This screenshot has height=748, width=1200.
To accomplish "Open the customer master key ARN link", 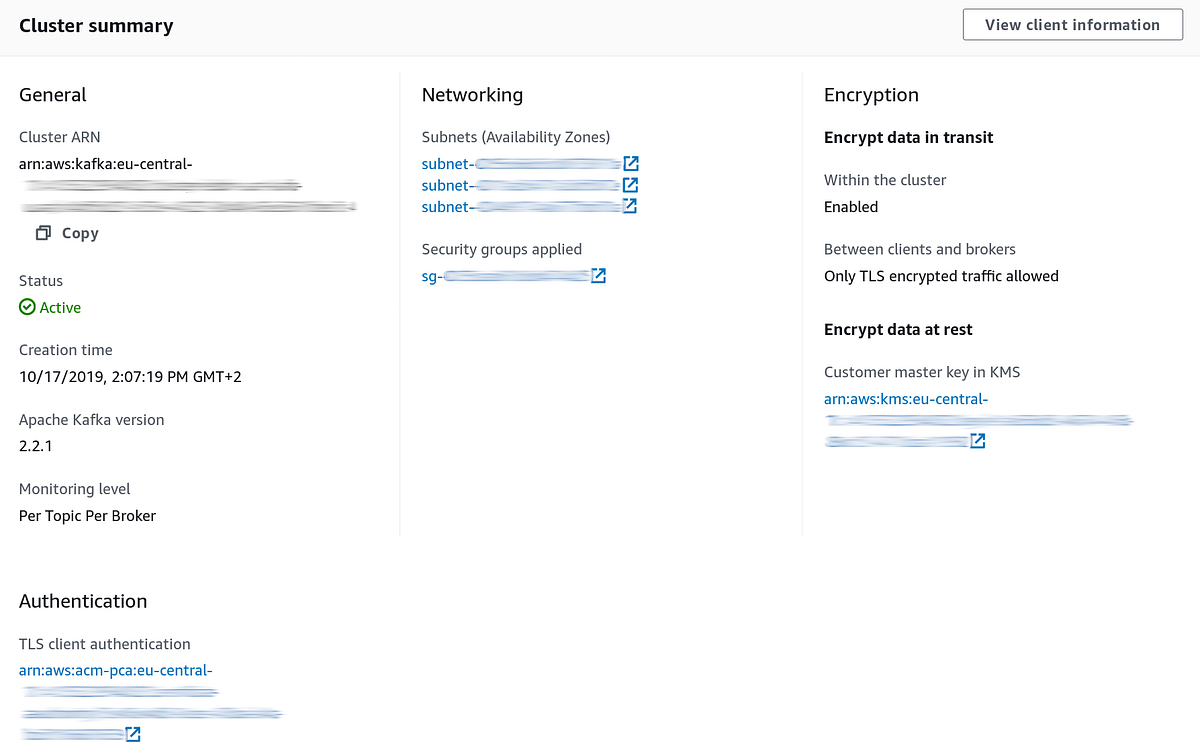I will [x=905, y=398].
